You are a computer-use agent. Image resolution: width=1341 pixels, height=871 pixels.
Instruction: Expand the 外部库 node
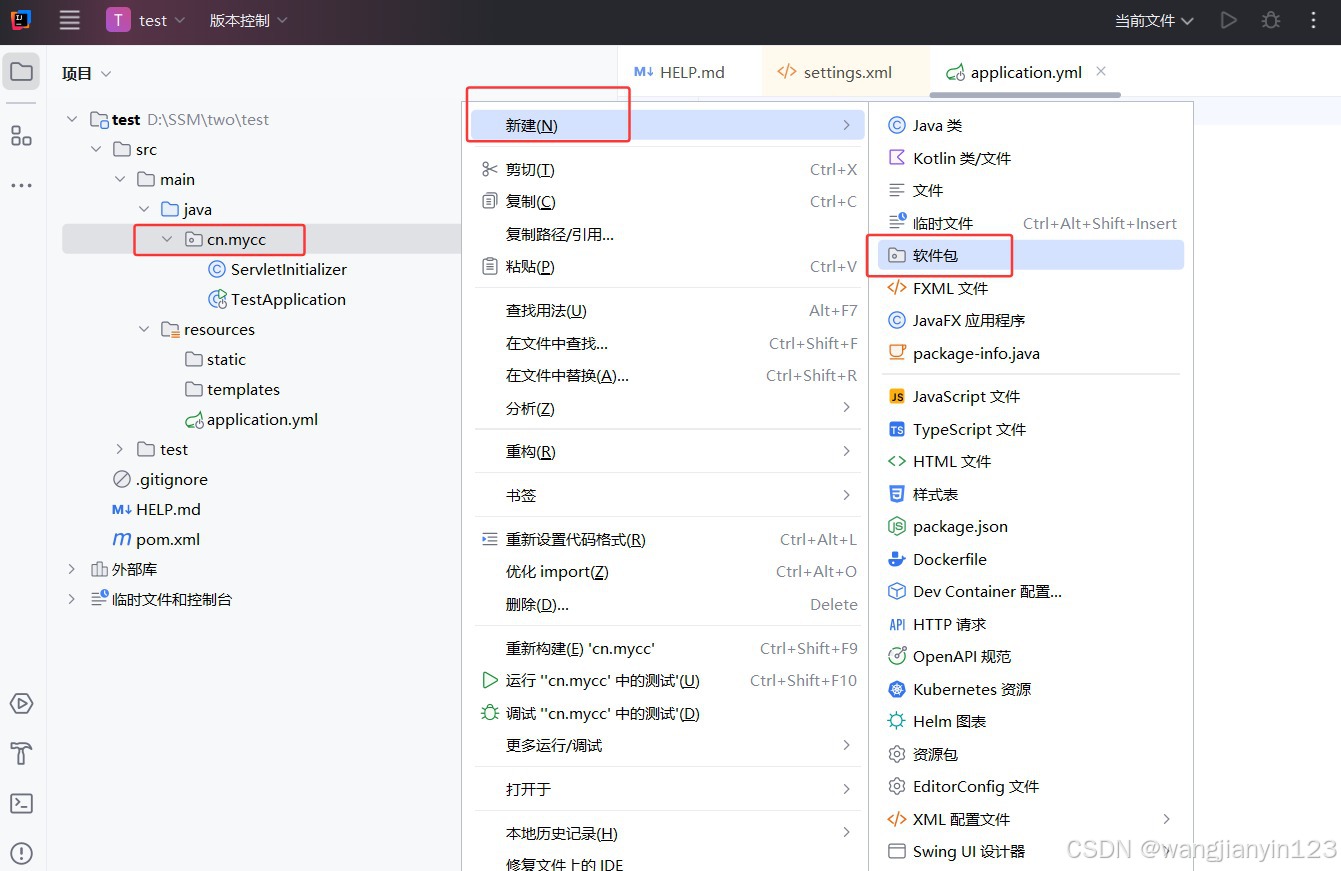(x=71, y=569)
